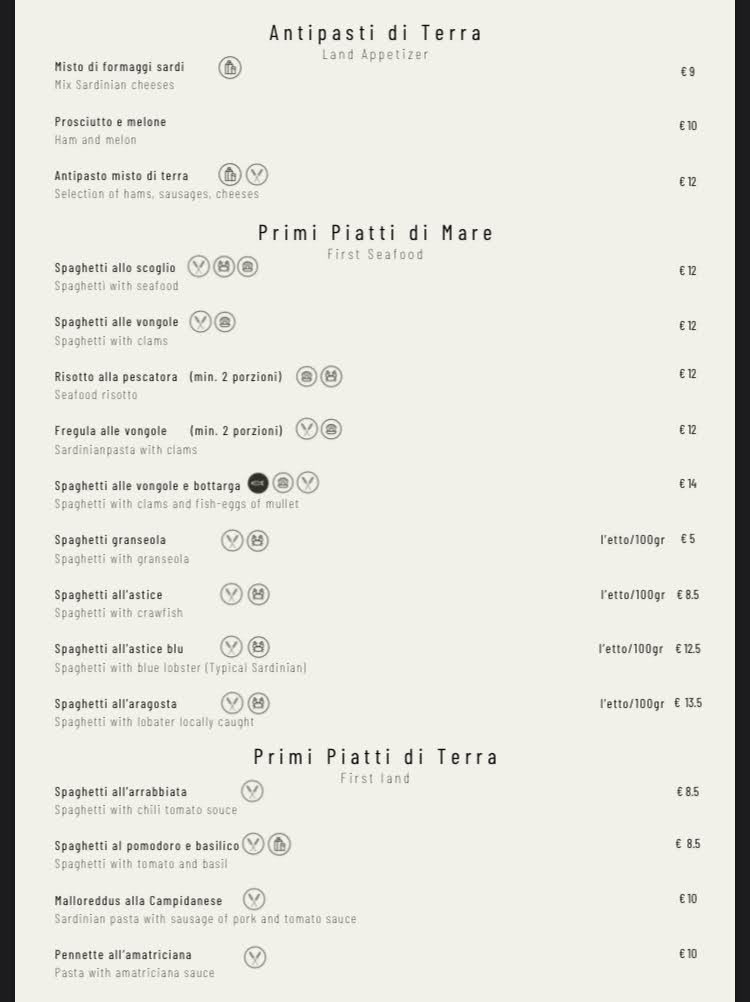The image size is (750, 1002).
Task: Click gluten icon beside Pennette all'amatriciana
Action: click(x=256, y=957)
